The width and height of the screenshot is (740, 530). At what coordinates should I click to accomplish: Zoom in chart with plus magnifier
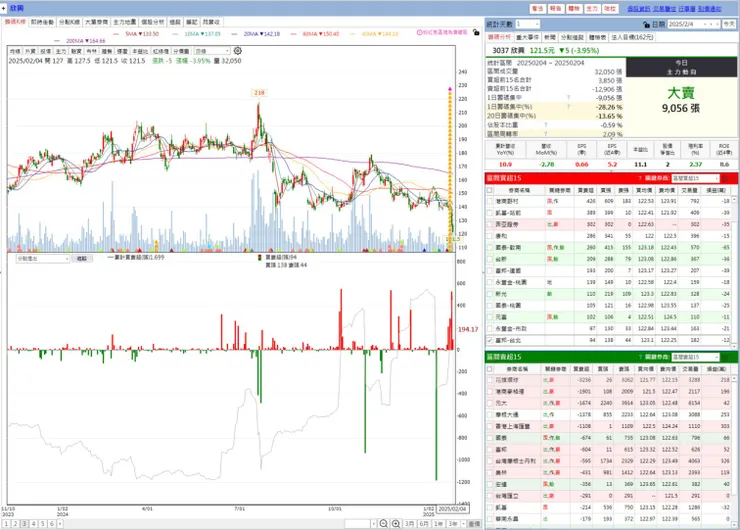pyautogui.click(x=395, y=524)
